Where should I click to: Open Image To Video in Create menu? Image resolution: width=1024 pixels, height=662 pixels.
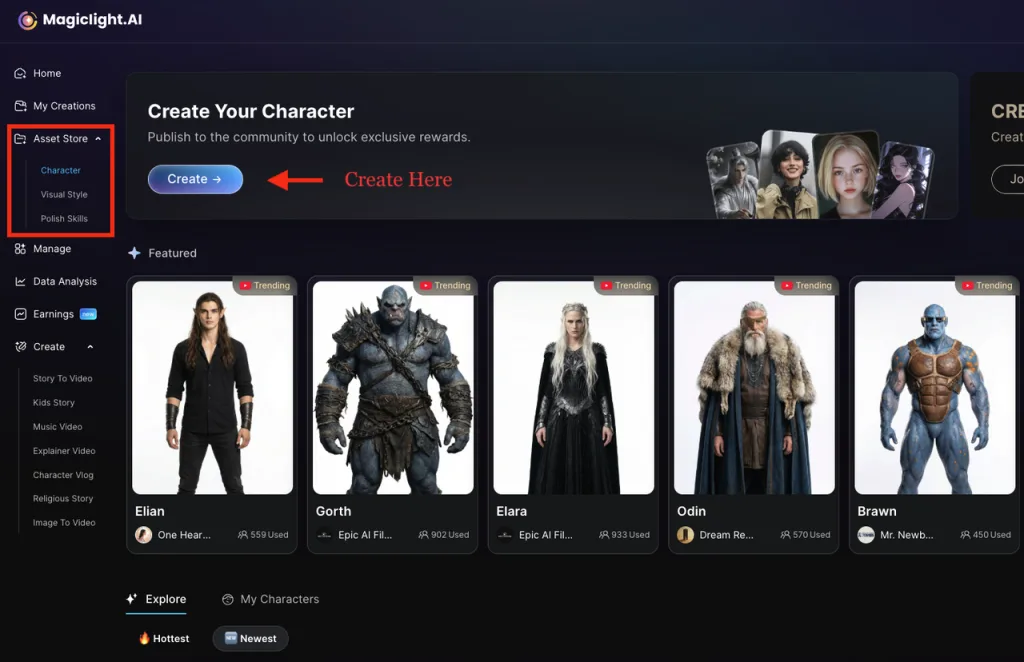point(64,523)
